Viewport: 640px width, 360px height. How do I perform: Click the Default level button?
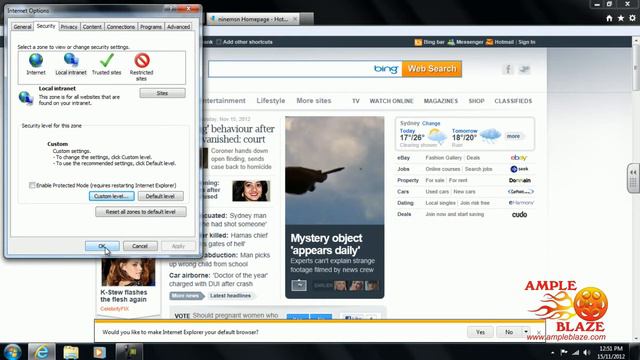tap(160, 196)
